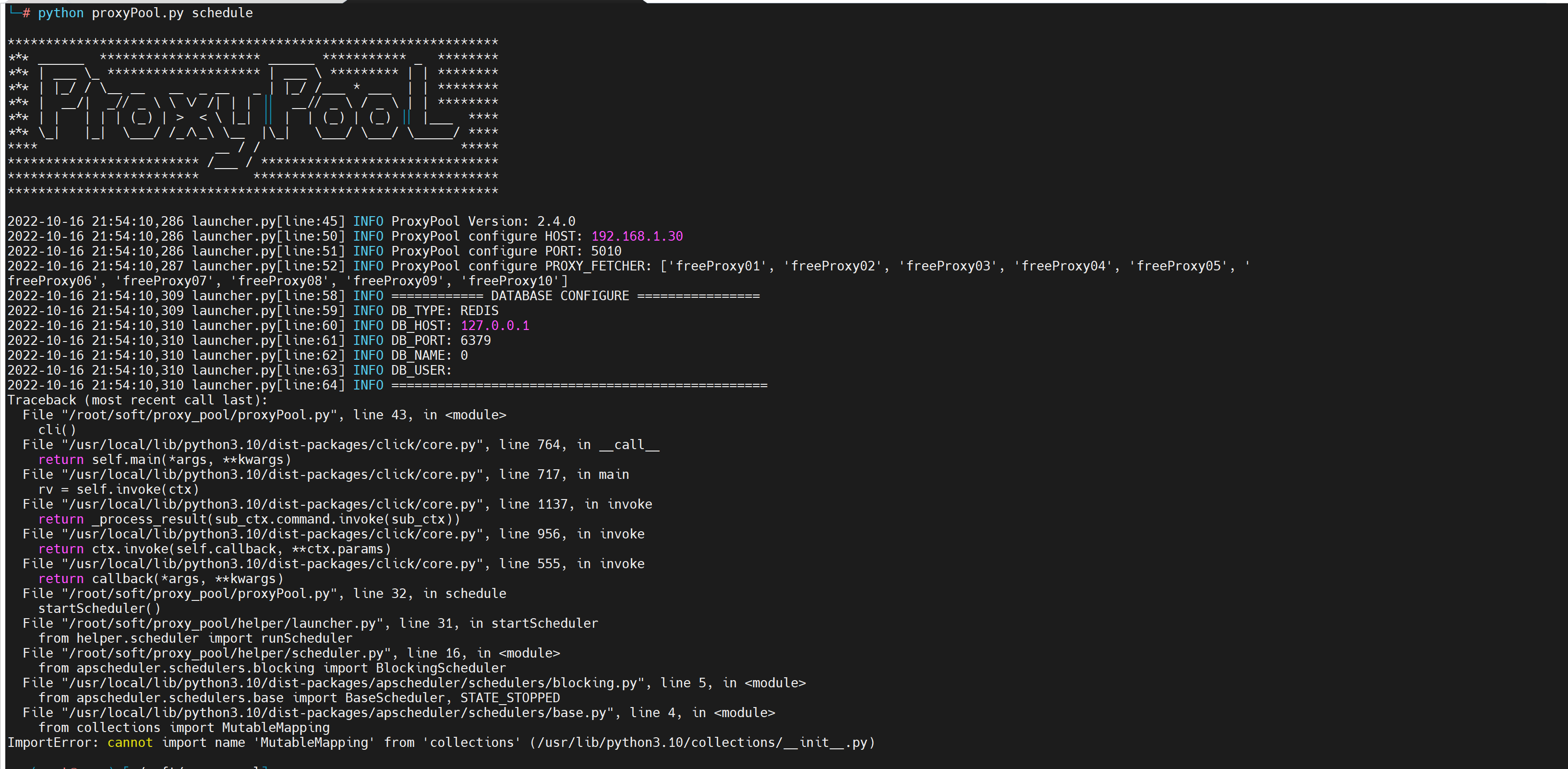The height and width of the screenshot is (769, 1568).
Task: Click the DB_PORT value 6379
Action: (x=475, y=341)
